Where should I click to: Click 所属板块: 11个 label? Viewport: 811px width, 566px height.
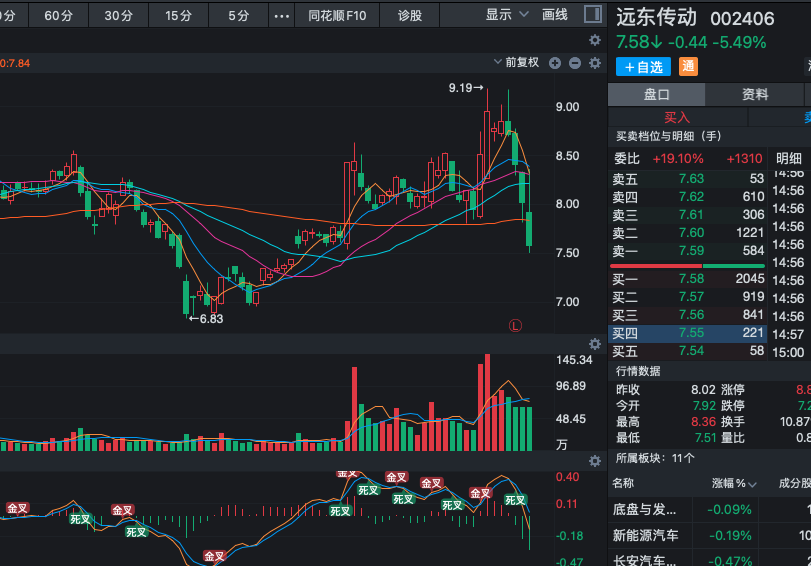pyautogui.click(x=655, y=458)
